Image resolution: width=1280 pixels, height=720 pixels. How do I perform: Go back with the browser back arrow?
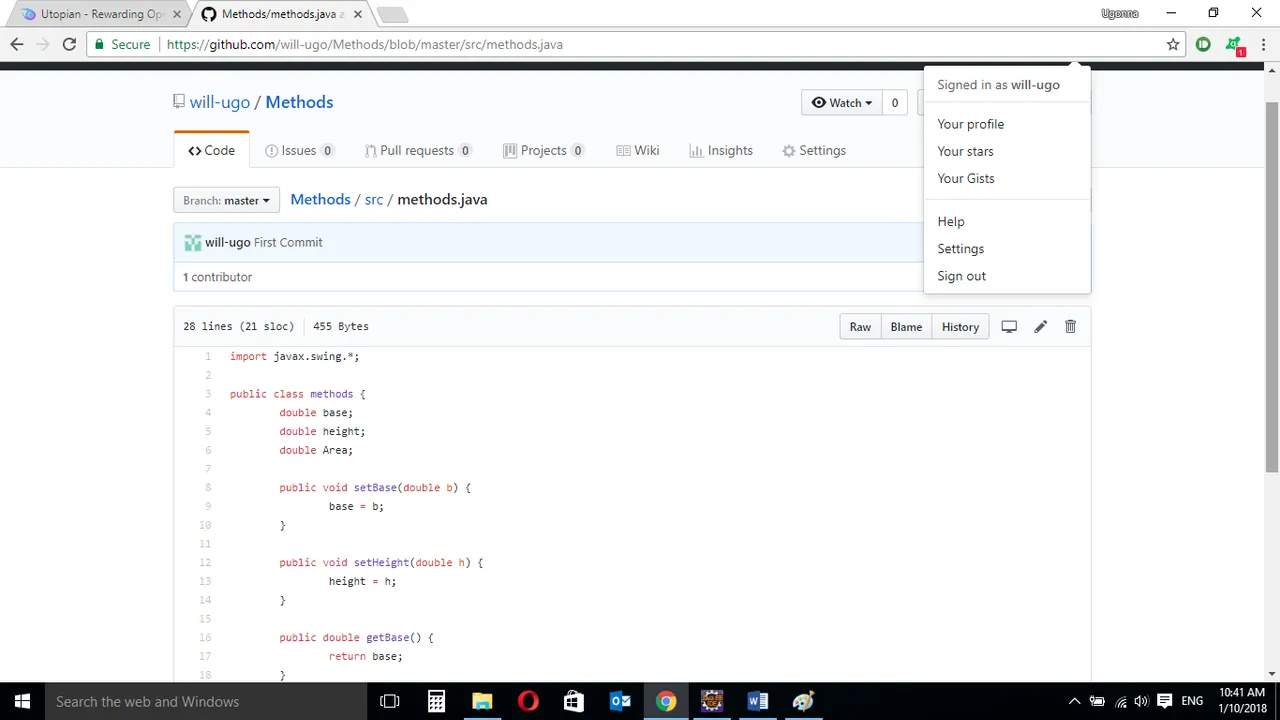16,44
